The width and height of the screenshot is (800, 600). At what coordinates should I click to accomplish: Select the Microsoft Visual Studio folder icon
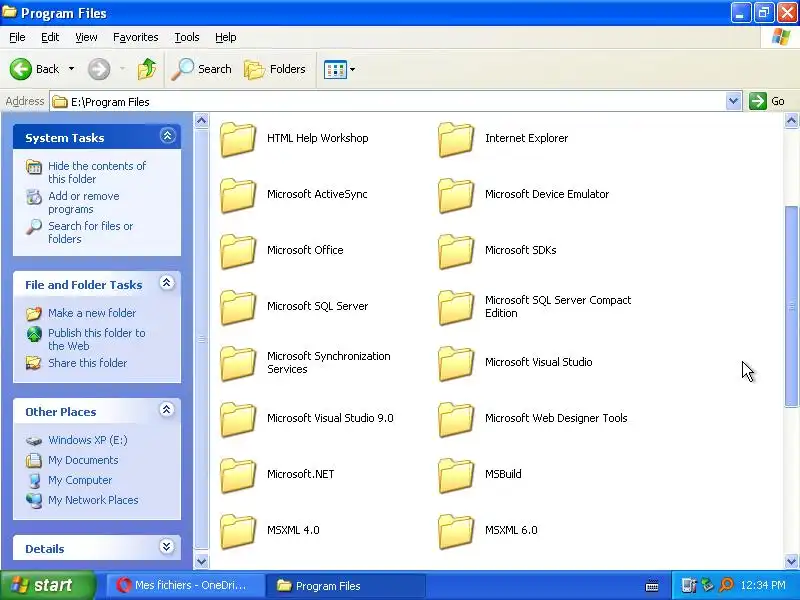(456, 363)
